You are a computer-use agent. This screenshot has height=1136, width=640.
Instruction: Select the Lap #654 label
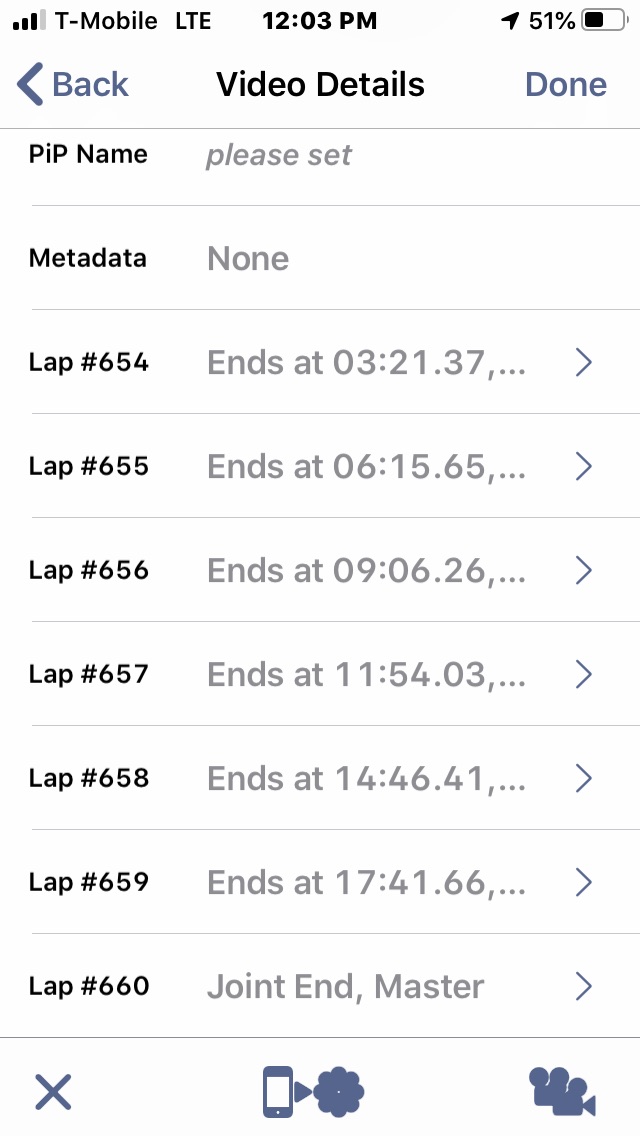pyautogui.click(x=88, y=362)
